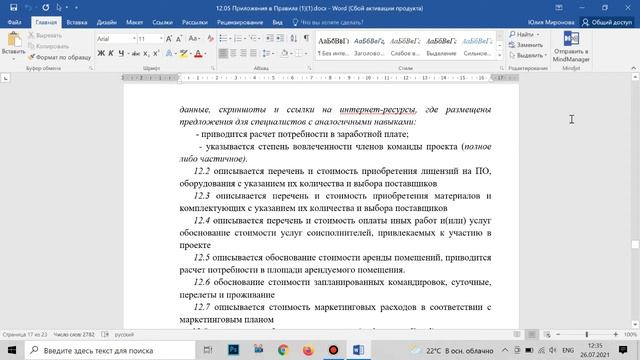
Task: Open the font color dropdown arrow
Action: (205, 53)
